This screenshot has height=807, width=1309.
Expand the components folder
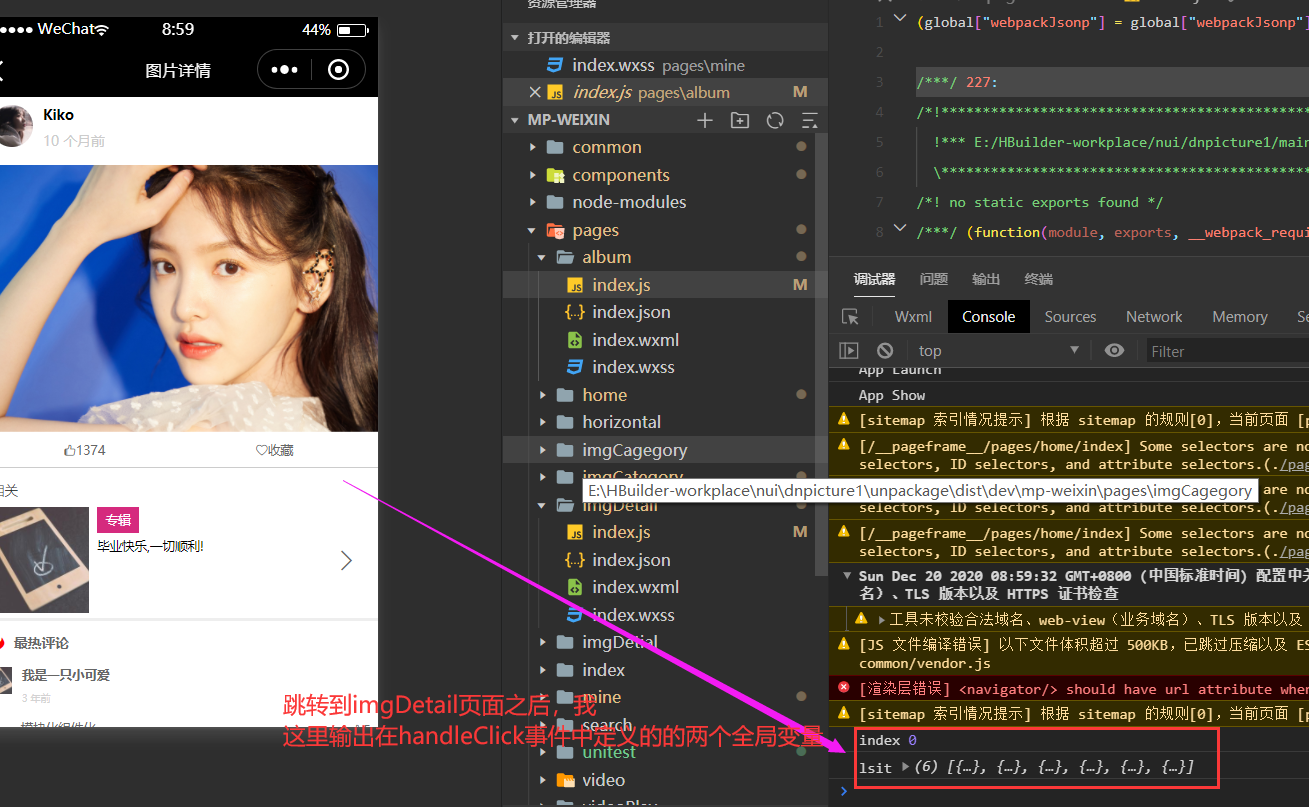point(533,175)
